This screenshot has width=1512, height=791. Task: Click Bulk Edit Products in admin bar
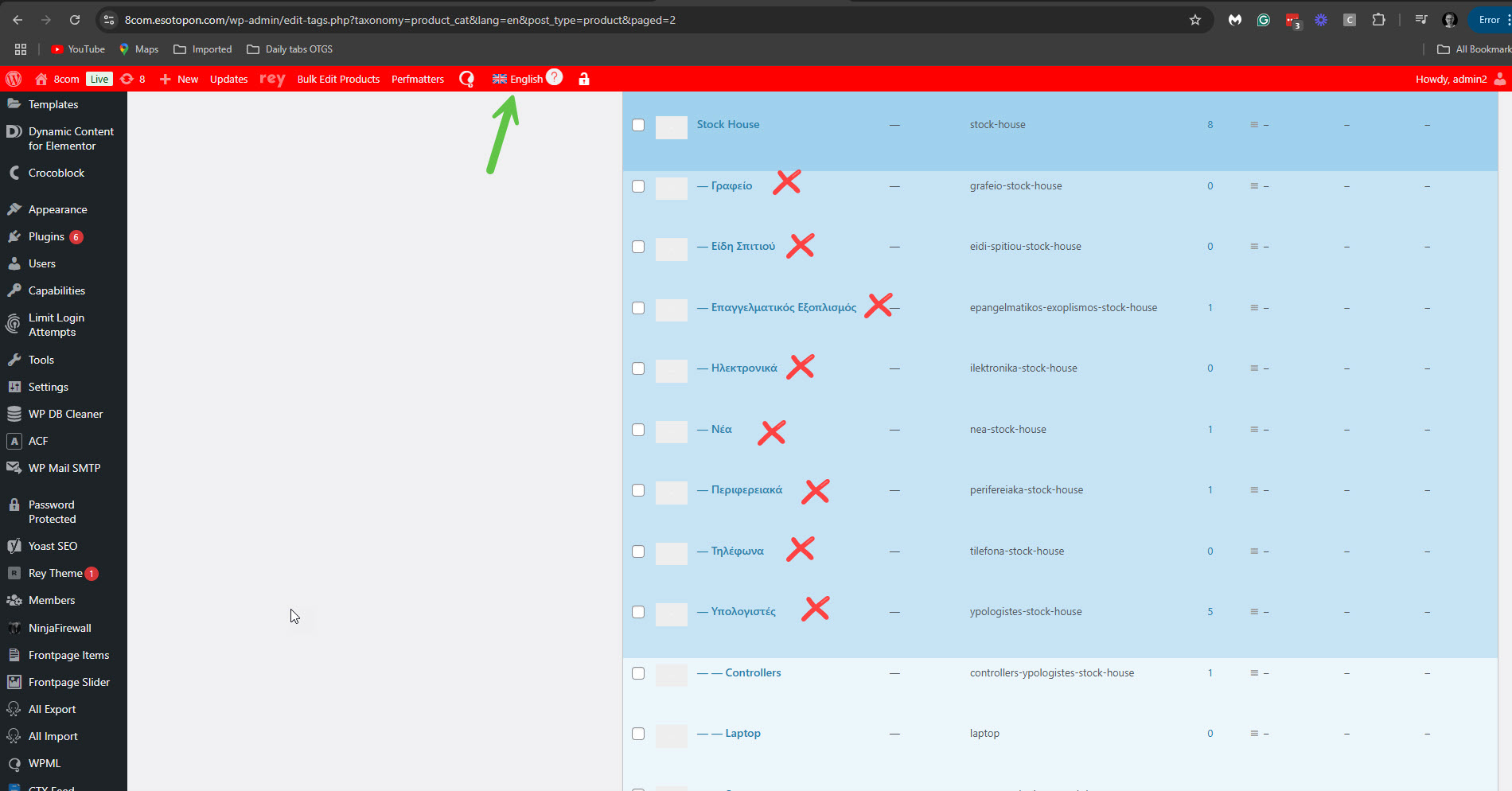pos(338,79)
